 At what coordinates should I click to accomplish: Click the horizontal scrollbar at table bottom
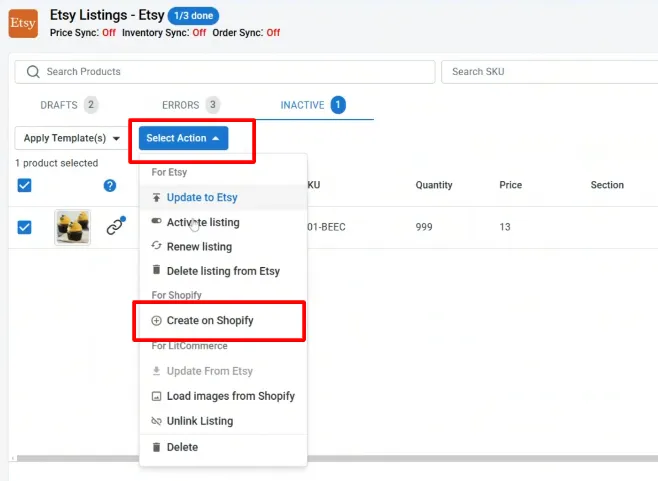tap(336, 459)
